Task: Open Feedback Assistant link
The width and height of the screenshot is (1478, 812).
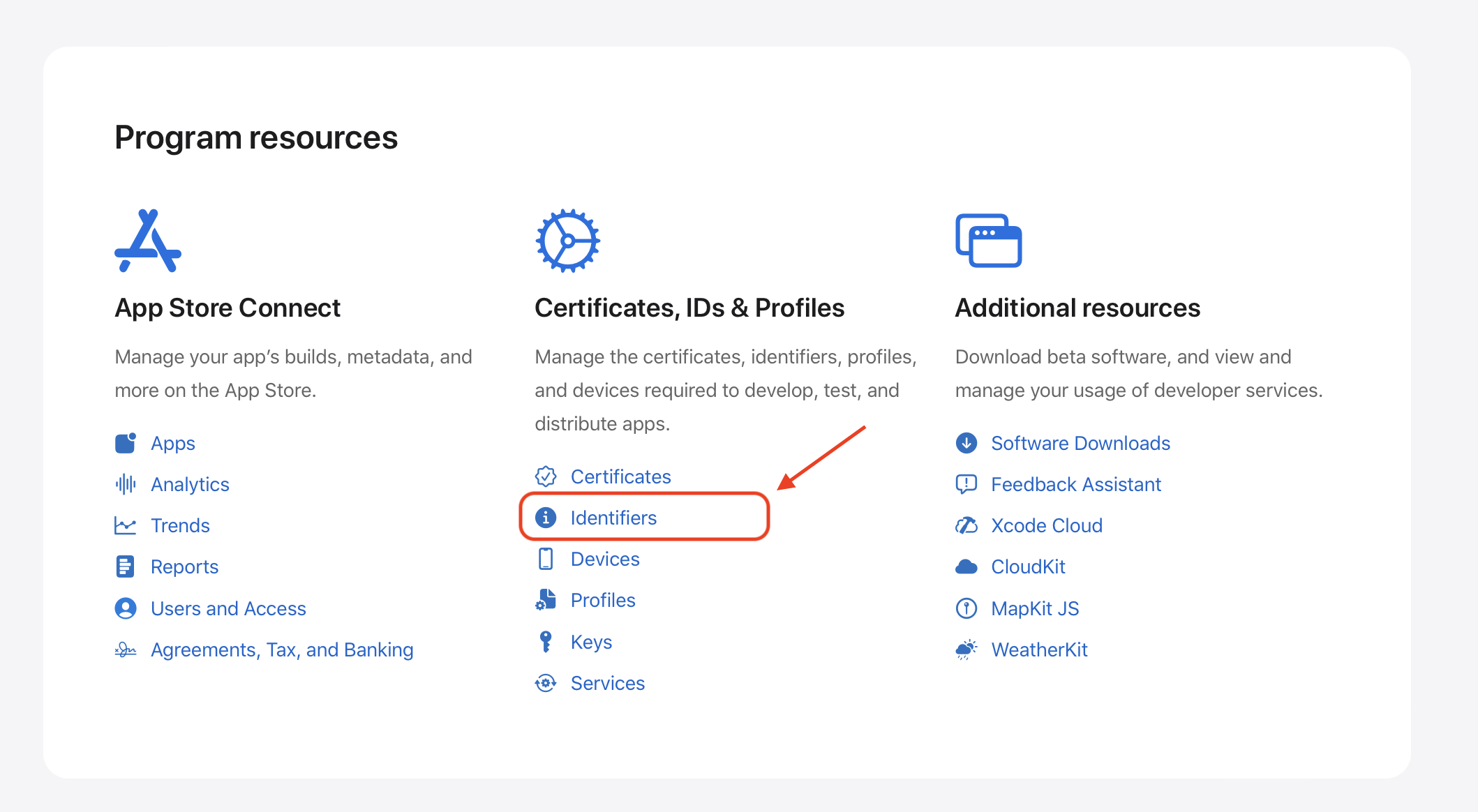Action: (1075, 484)
